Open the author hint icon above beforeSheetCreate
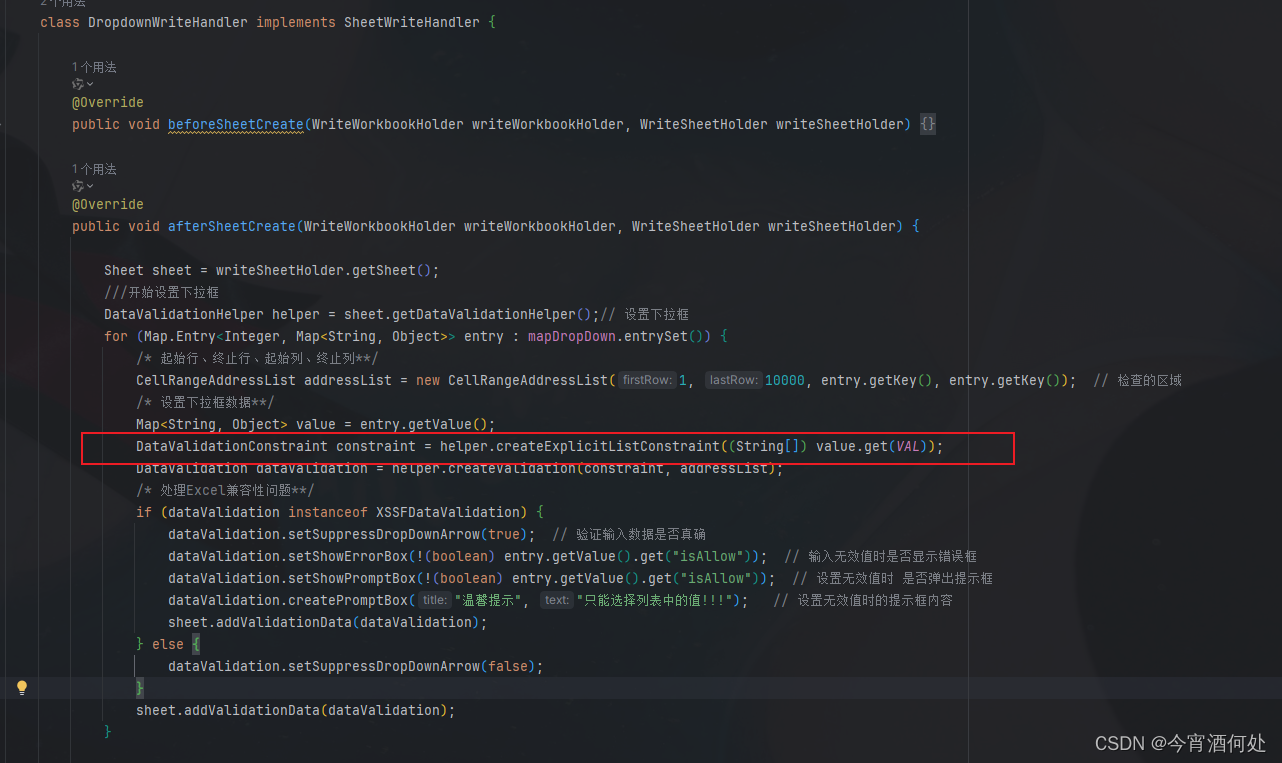This screenshot has height=763, width=1282. point(82,85)
